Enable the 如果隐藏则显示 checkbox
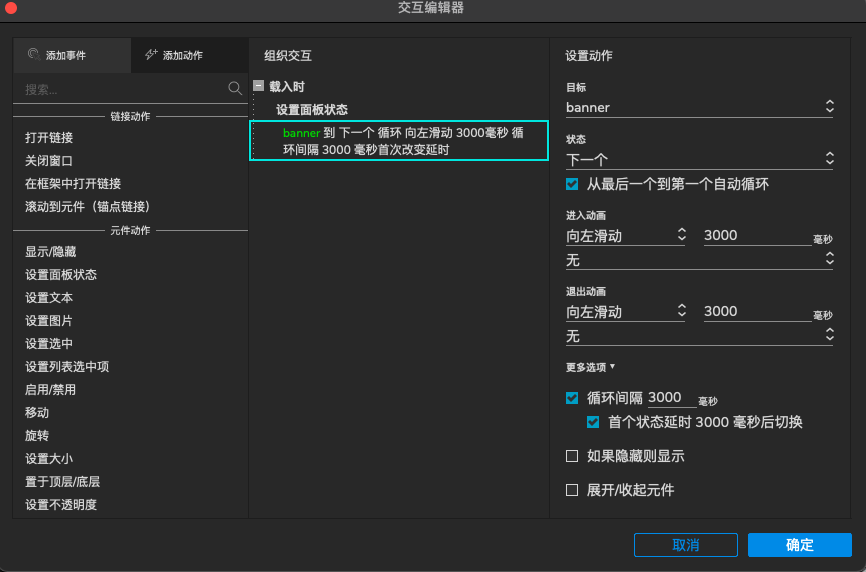 (572, 456)
